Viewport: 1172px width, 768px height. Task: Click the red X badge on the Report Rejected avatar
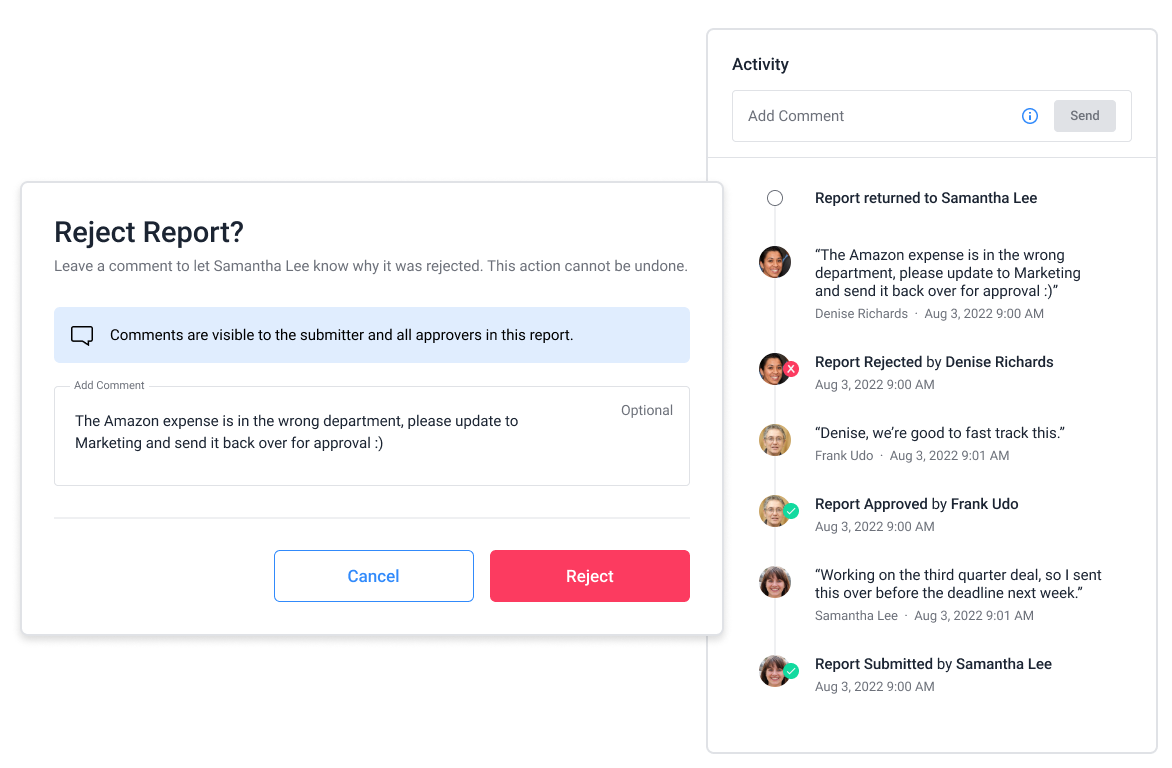(x=791, y=369)
